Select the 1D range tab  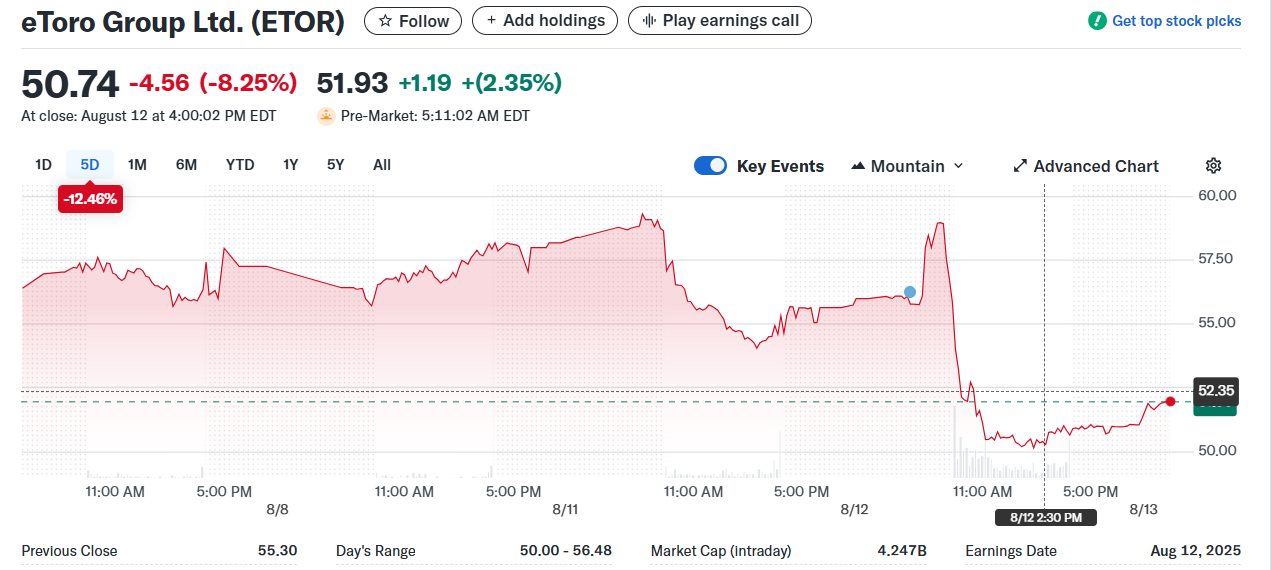[x=43, y=165]
